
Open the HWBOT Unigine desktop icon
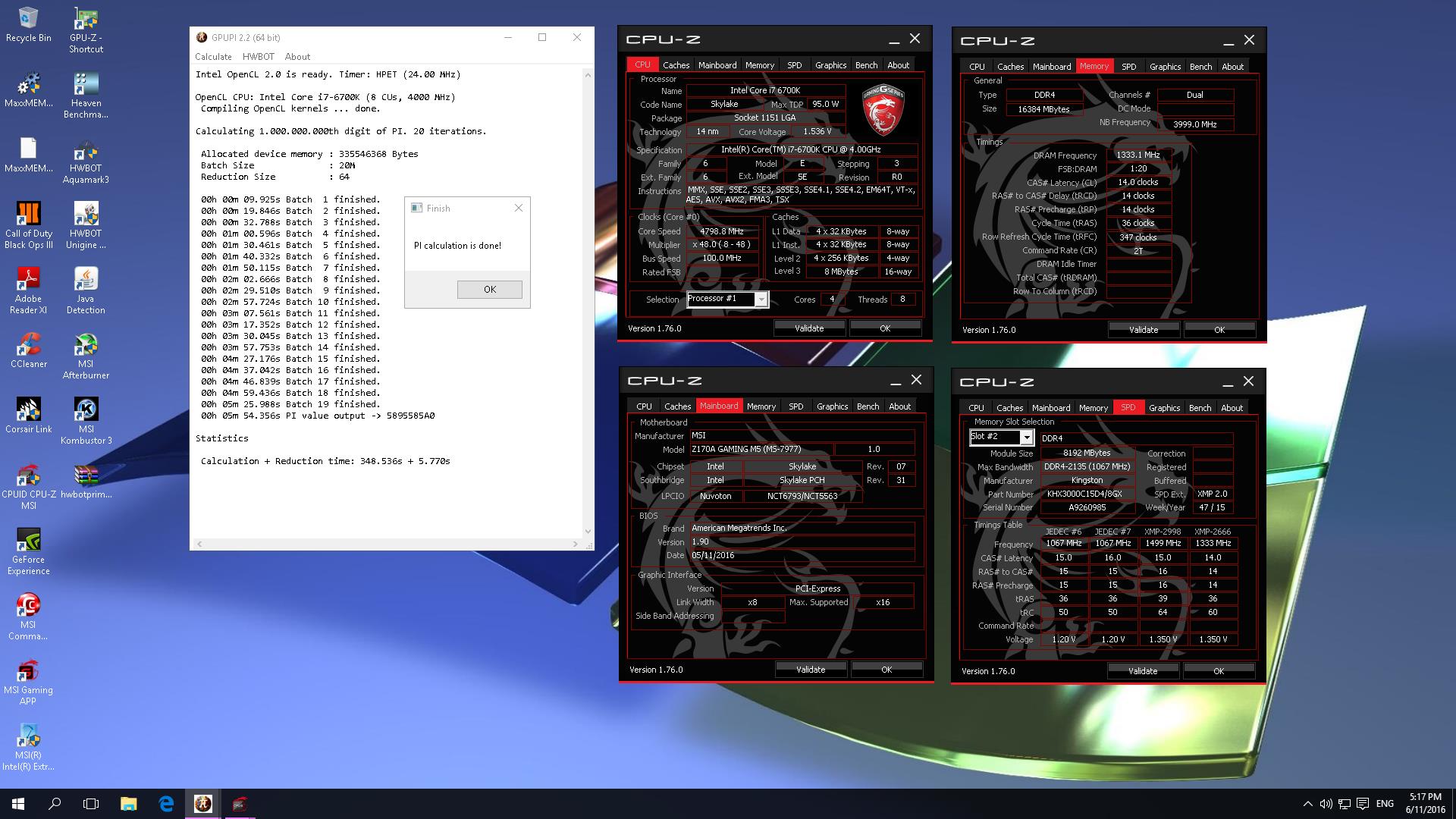pyautogui.click(x=86, y=226)
